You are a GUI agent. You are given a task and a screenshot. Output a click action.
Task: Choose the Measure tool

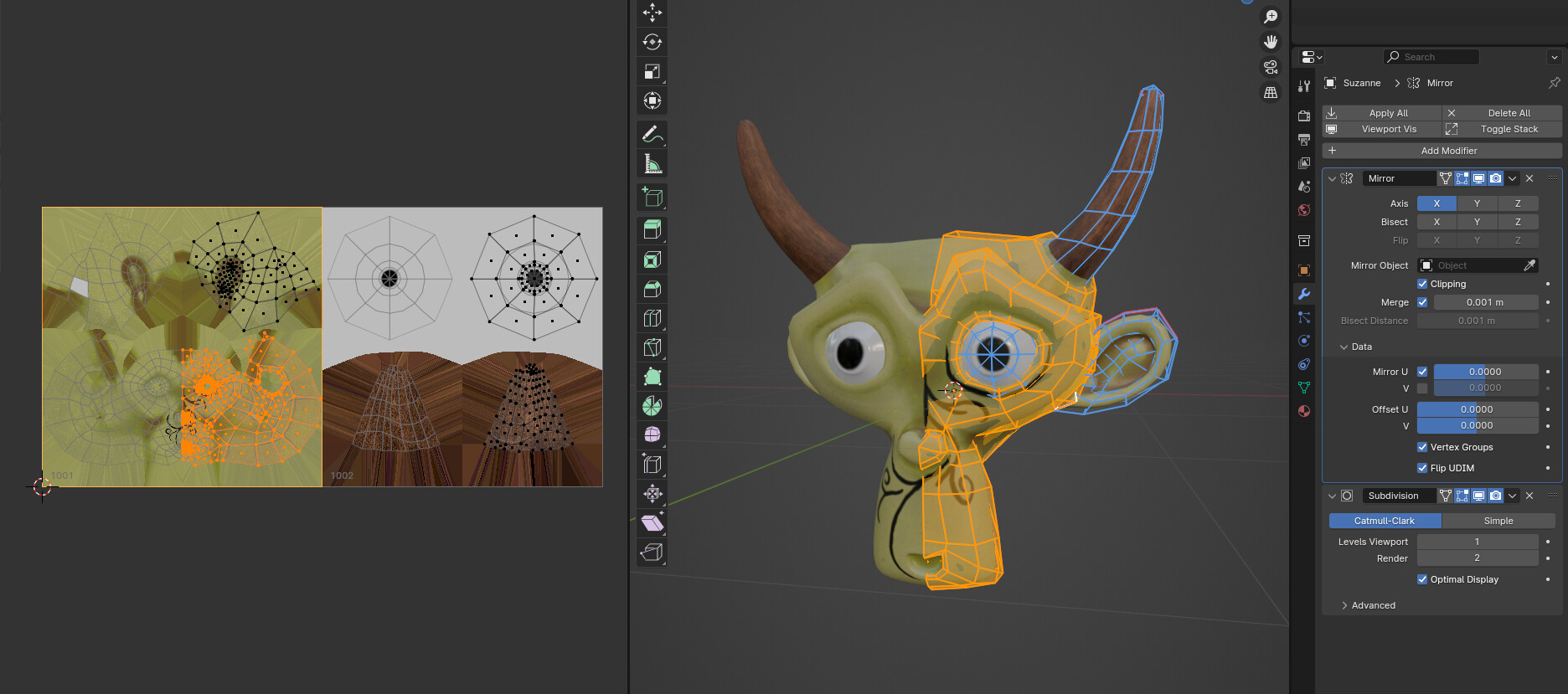pyautogui.click(x=652, y=163)
